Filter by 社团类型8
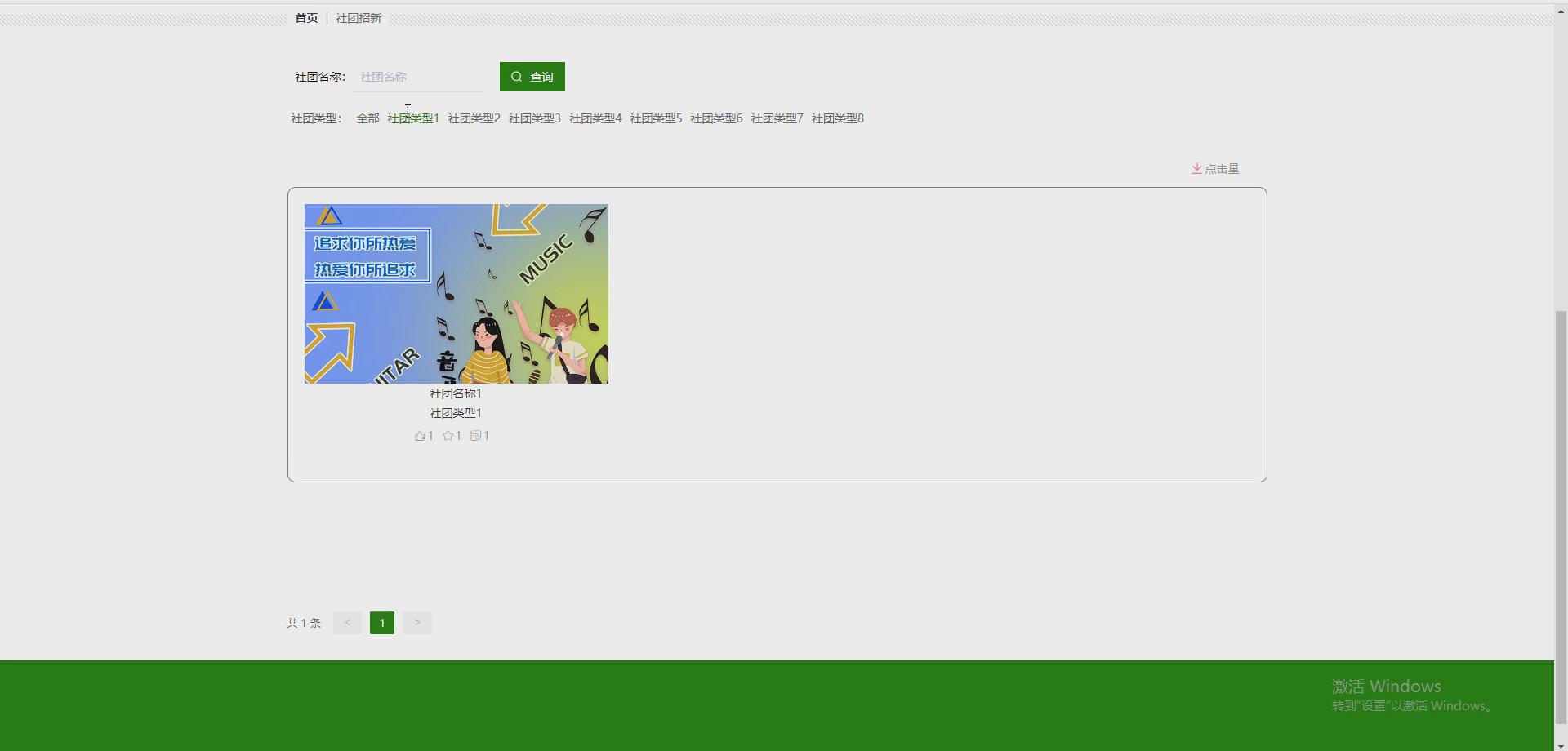This screenshot has width=1568, height=751. coord(838,118)
